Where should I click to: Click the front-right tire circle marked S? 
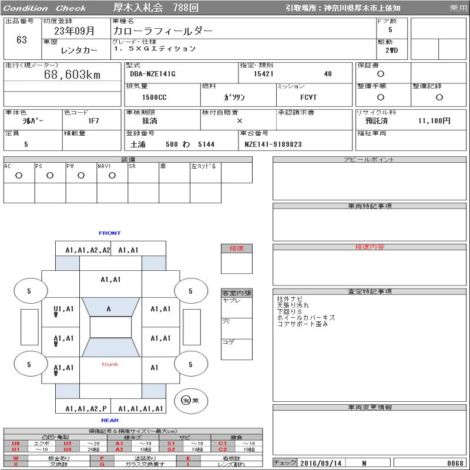coord(191,291)
